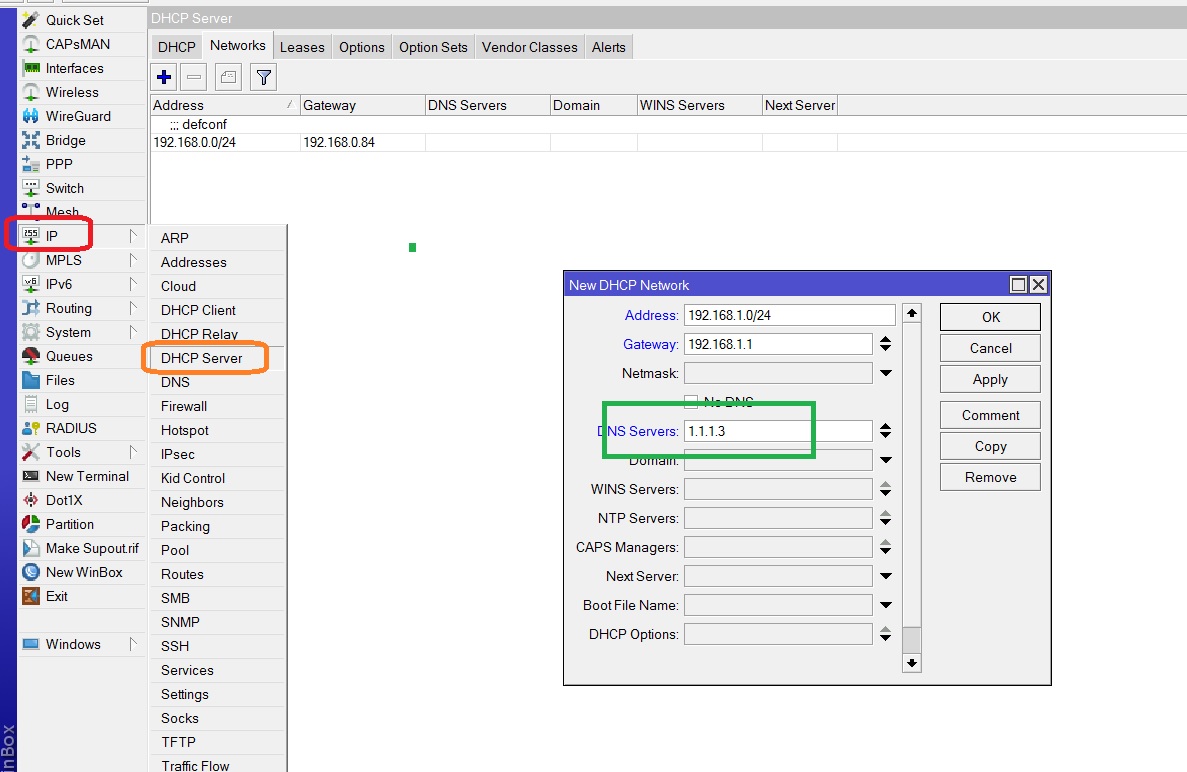Expand the Next Server field arrow

885,576
